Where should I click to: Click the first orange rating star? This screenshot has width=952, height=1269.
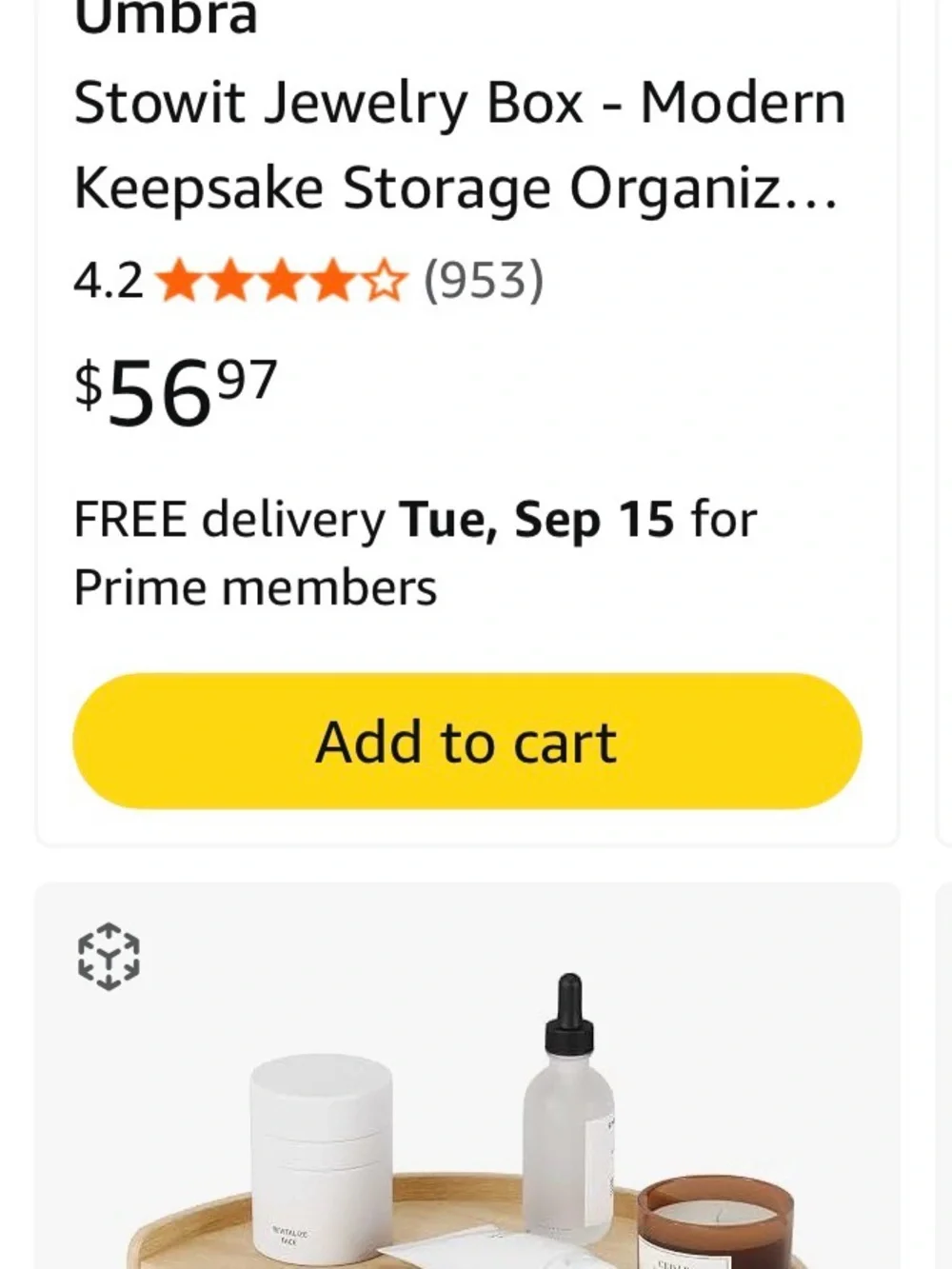178,282
